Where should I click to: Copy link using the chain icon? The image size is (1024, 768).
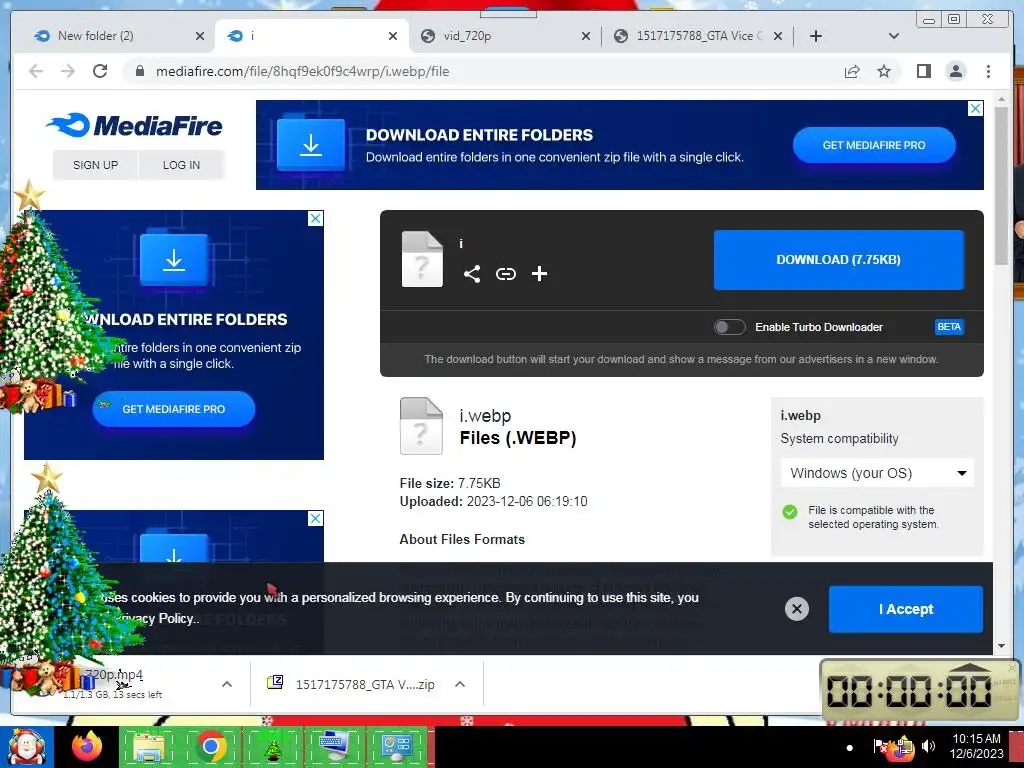coord(505,274)
